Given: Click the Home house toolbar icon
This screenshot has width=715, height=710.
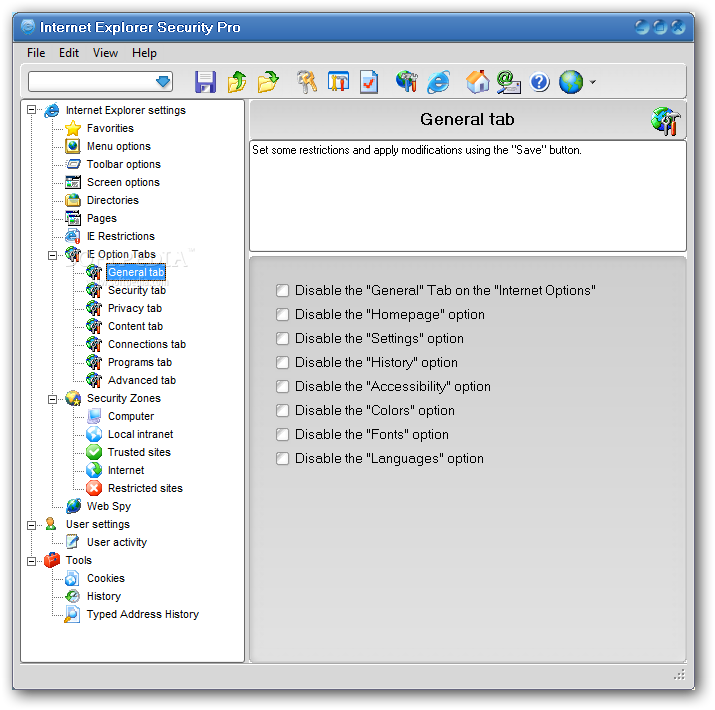Looking at the screenshot, I should [477, 83].
